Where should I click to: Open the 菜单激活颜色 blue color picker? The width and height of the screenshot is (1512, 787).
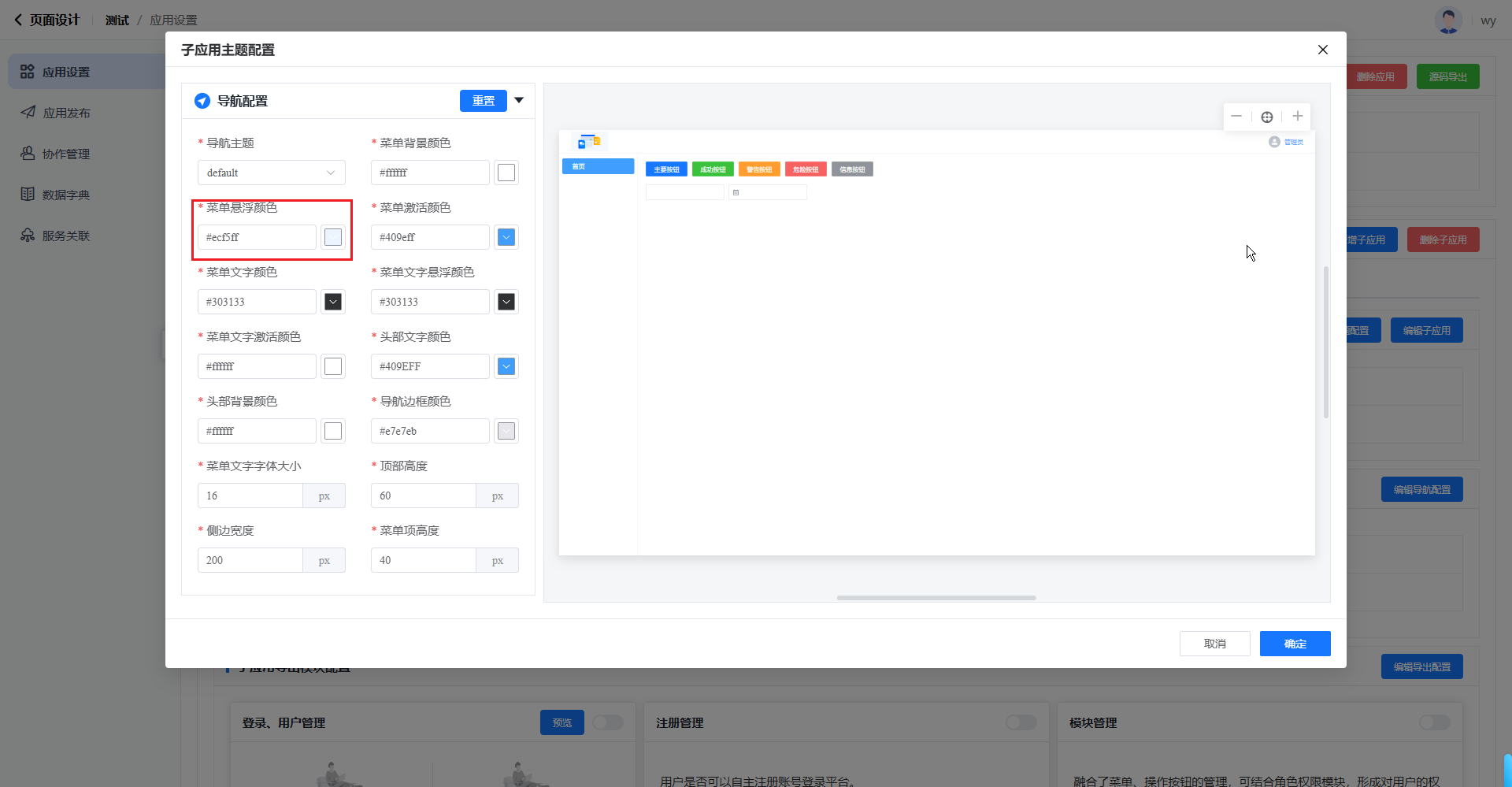point(506,237)
